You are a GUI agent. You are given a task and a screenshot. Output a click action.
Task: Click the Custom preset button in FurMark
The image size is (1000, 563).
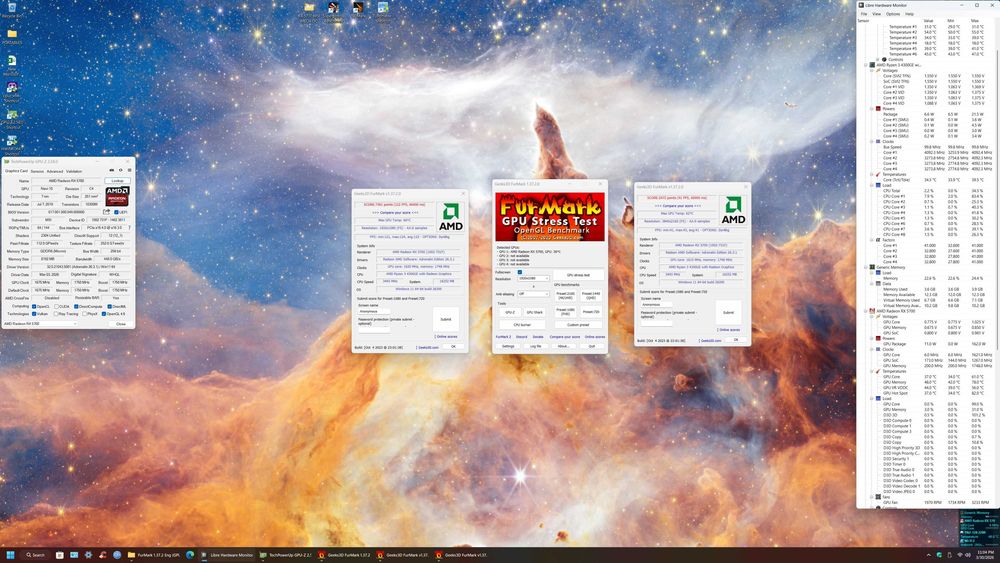[578, 325]
